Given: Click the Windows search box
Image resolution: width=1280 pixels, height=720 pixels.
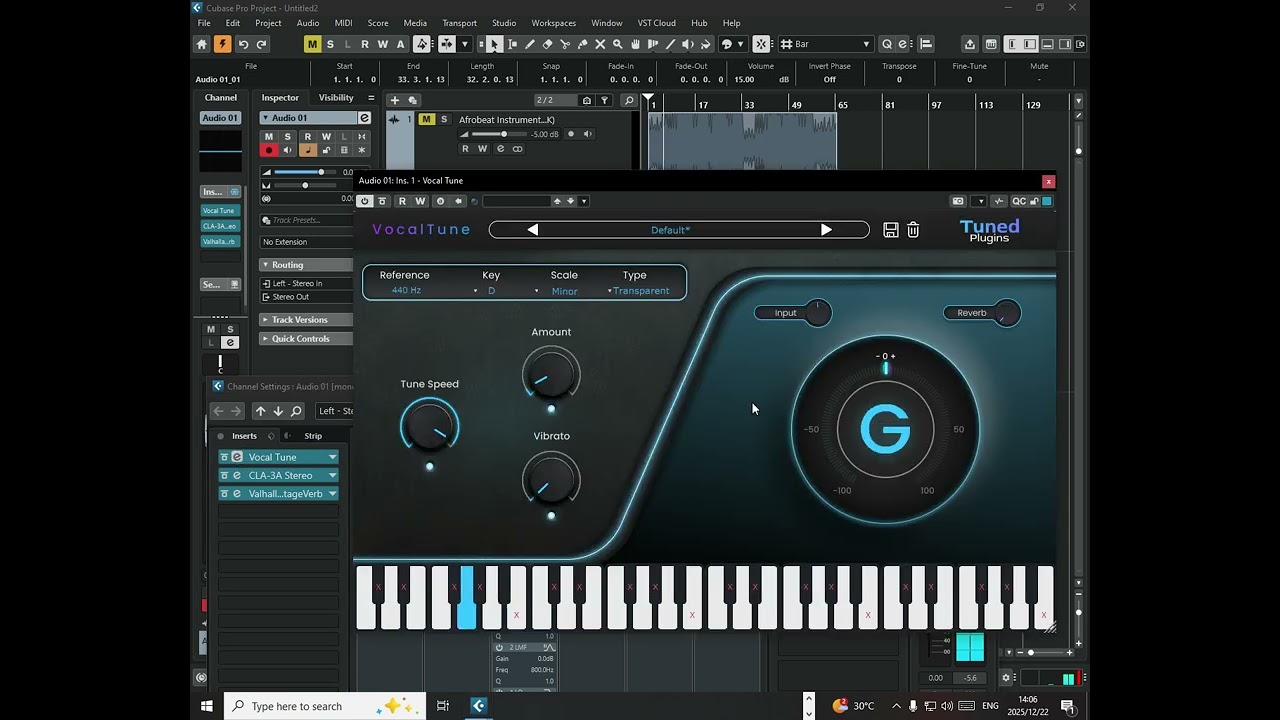Looking at the screenshot, I should [x=324, y=706].
